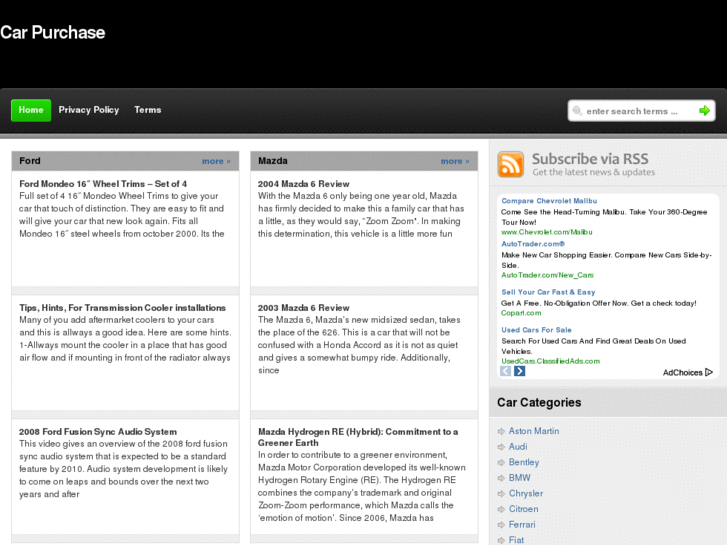
Task: Click Subscribe via RSS heading
Action: click(590, 159)
